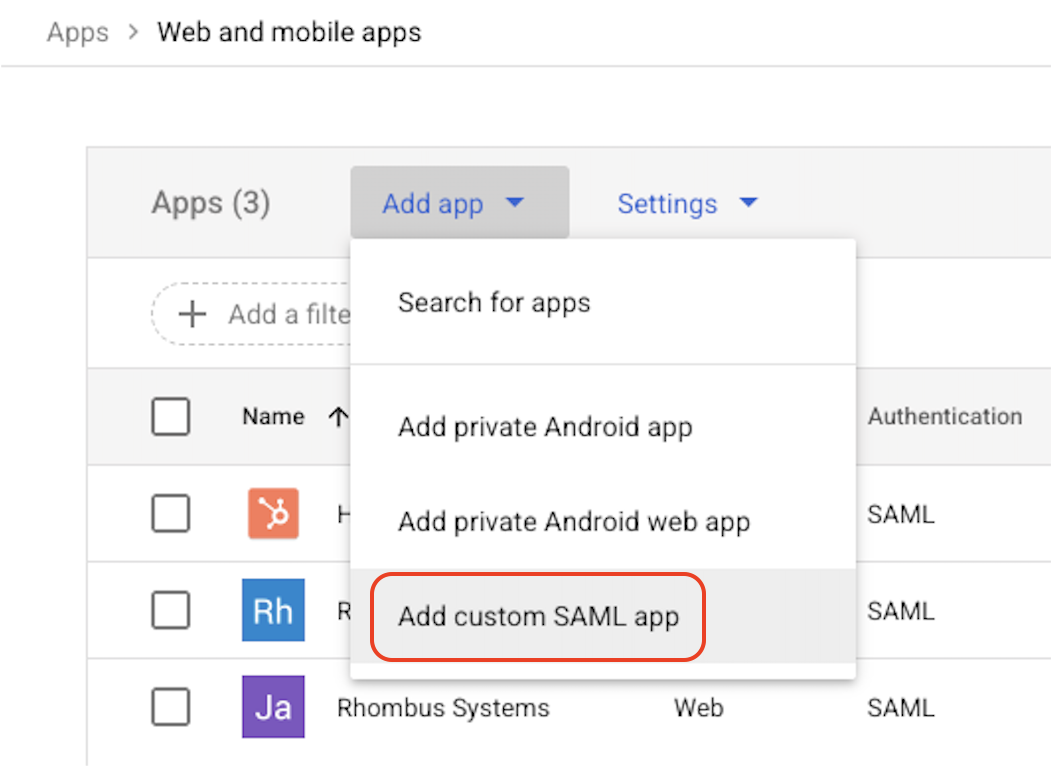Image resolution: width=1054 pixels, height=766 pixels.
Task: Click the Apps (3) heading
Action: [x=210, y=203]
